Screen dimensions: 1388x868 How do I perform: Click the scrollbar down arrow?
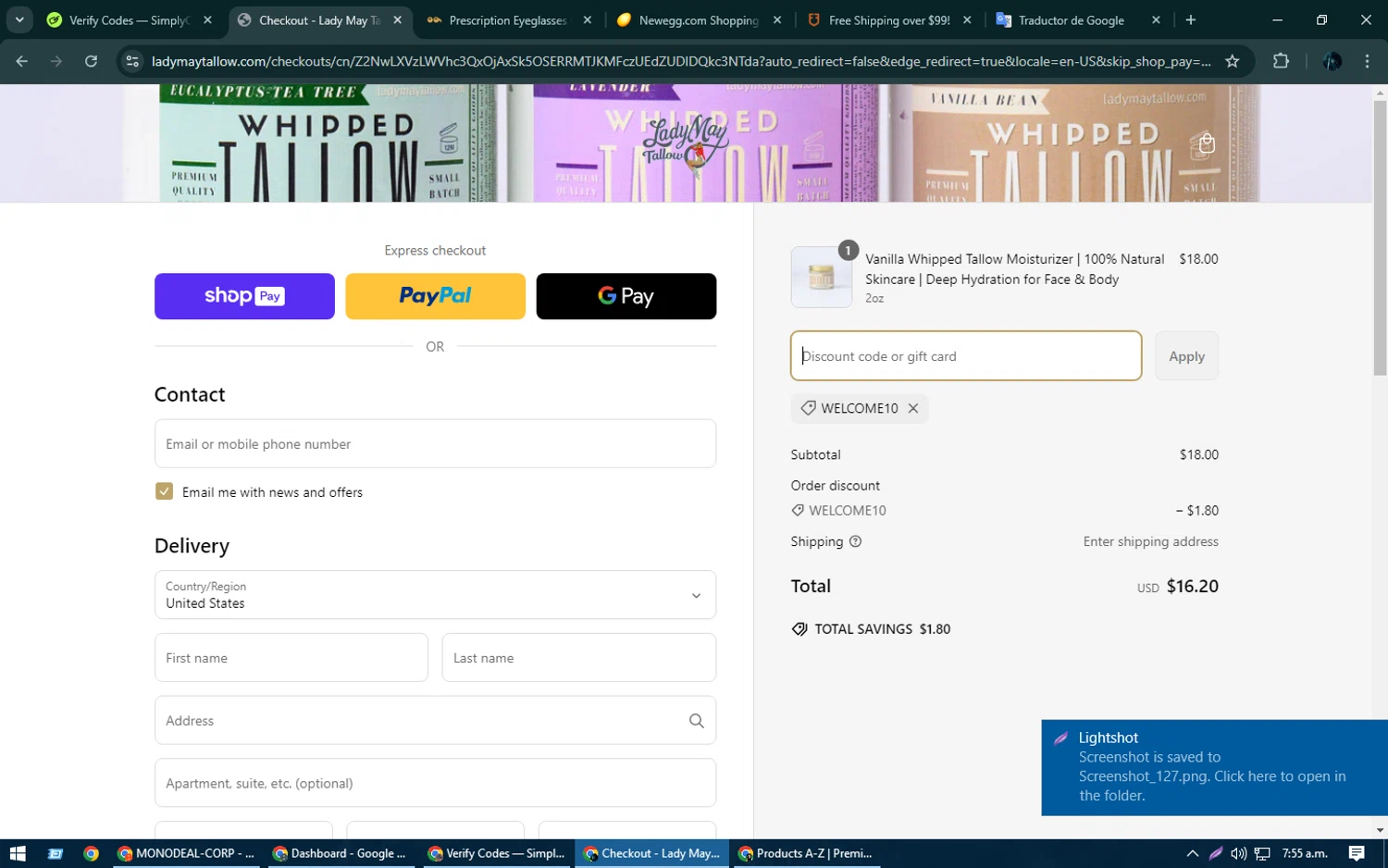(x=1380, y=831)
